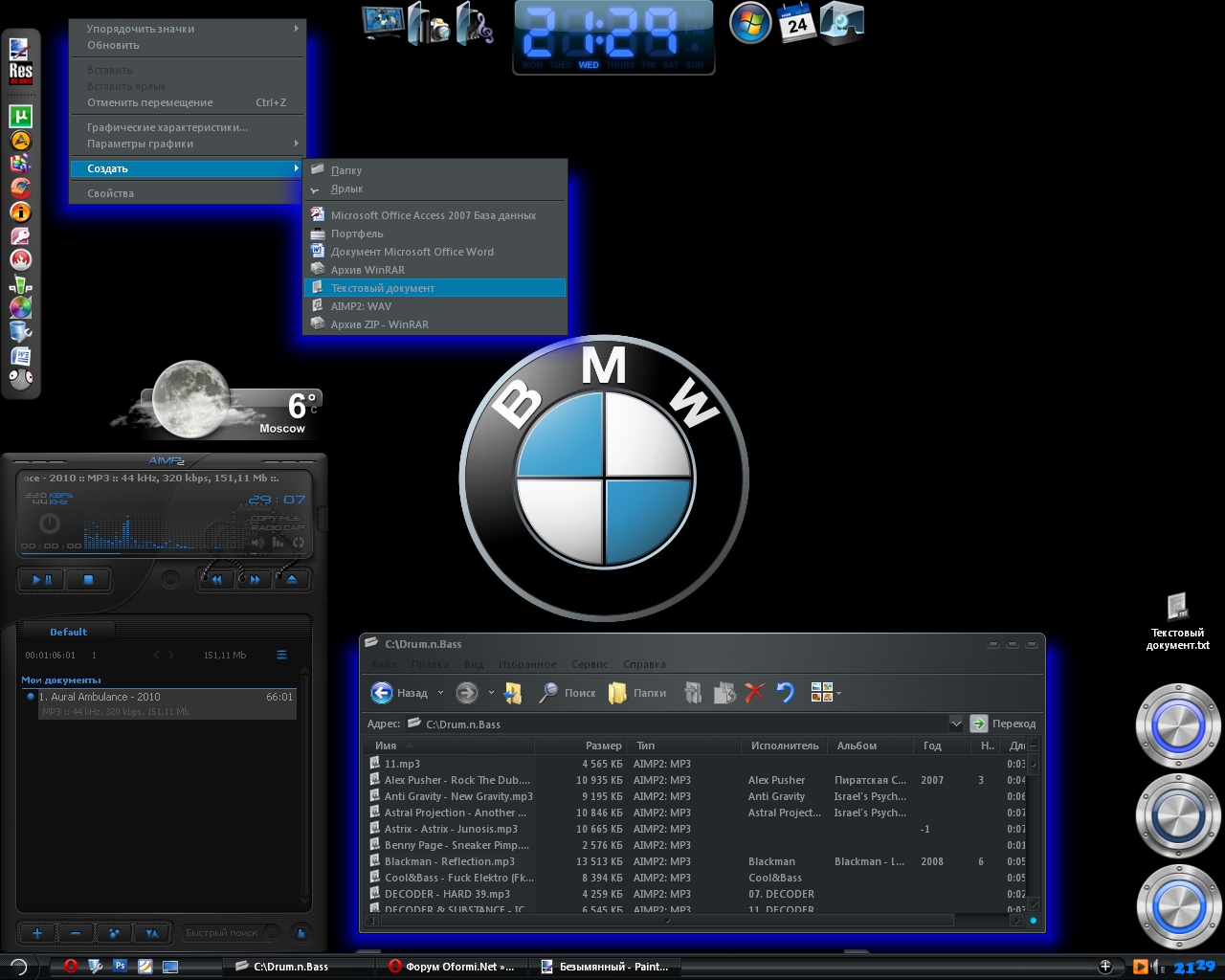The width and height of the screenshot is (1225, 980).
Task: Toggle AIMP mute speaker icon
Action: (256, 543)
